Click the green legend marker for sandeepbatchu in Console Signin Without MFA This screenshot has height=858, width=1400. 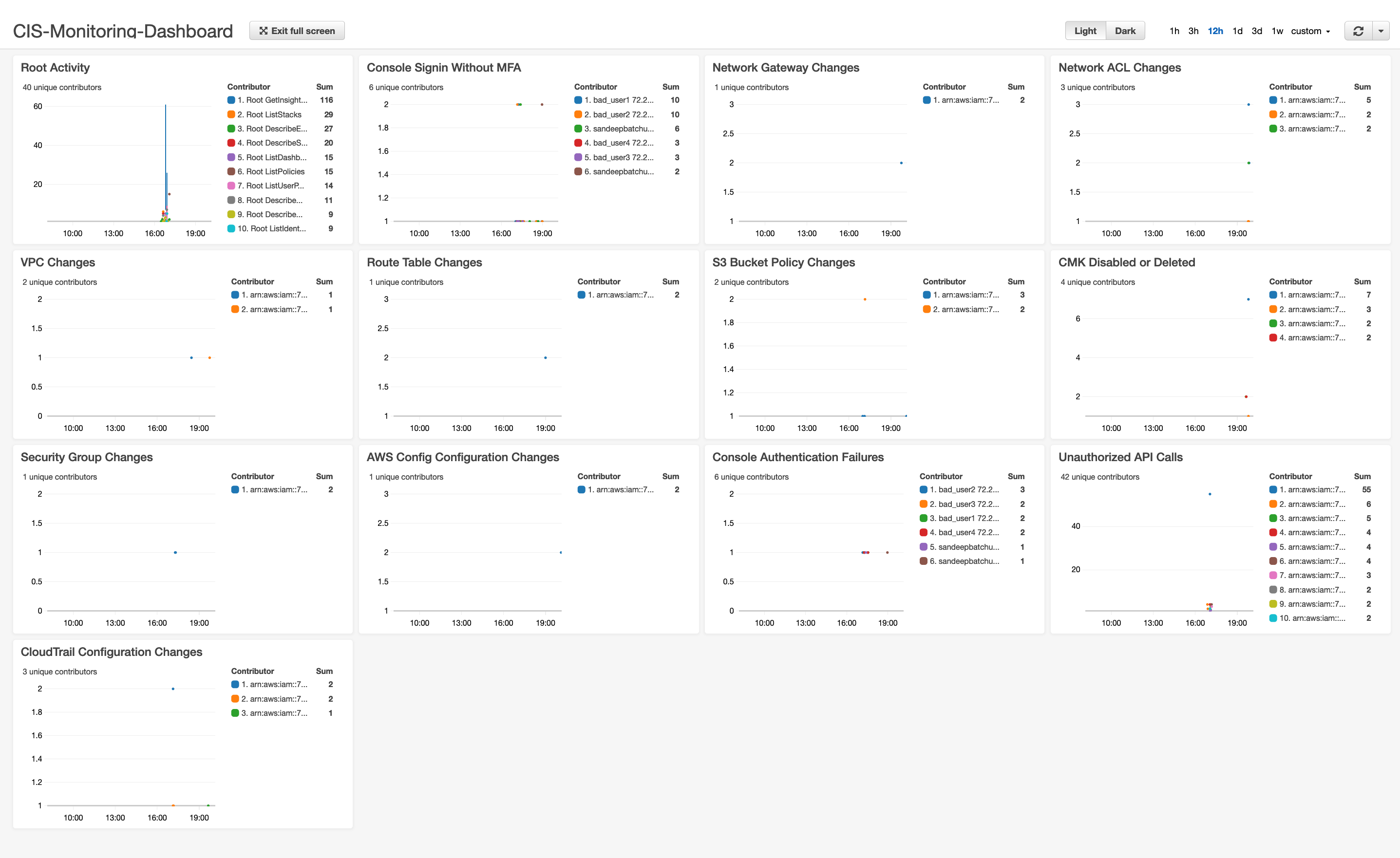[x=578, y=129]
